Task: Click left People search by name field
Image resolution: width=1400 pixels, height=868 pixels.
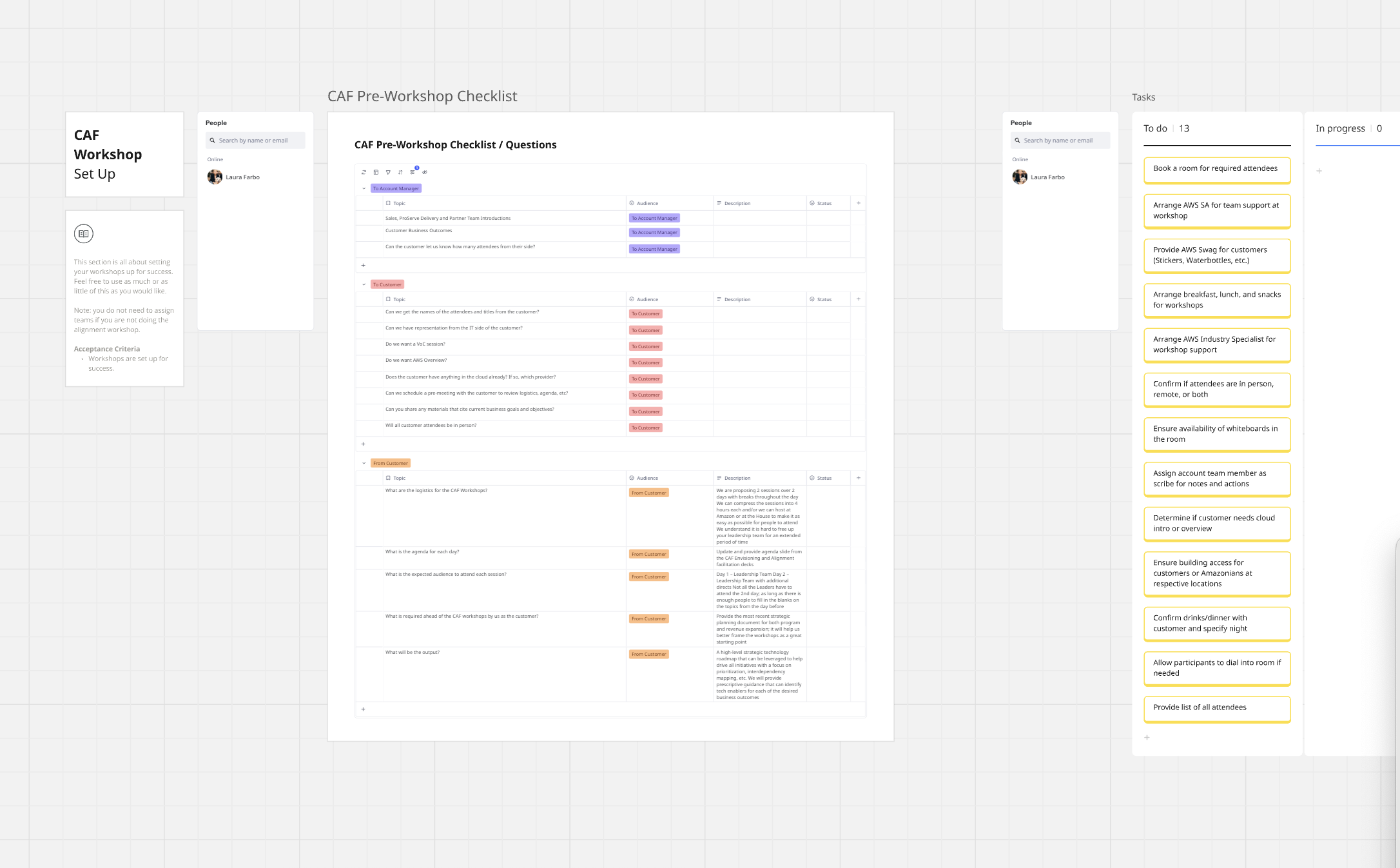Action: click(256, 141)
